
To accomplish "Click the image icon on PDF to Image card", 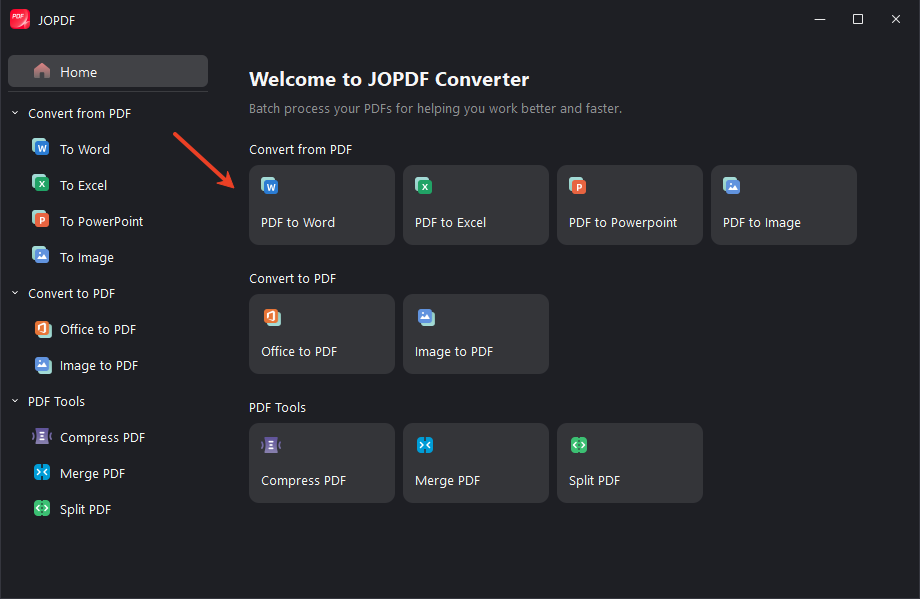I will 731,185.
